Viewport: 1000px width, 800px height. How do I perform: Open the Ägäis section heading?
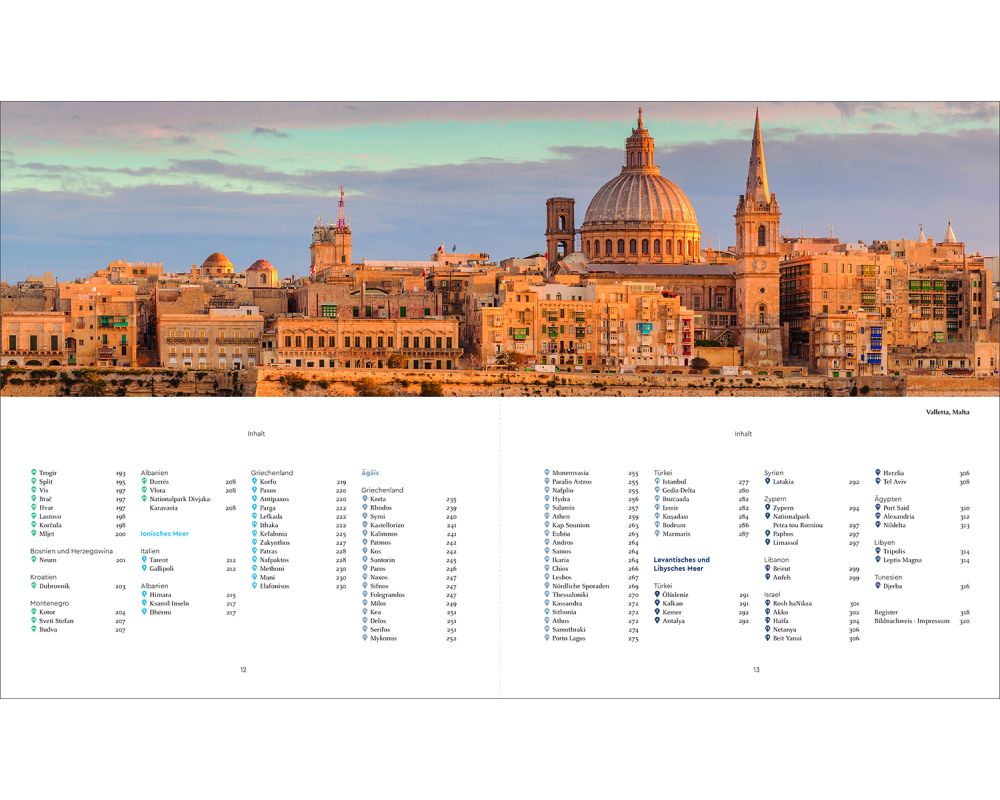tap(370, 472)
